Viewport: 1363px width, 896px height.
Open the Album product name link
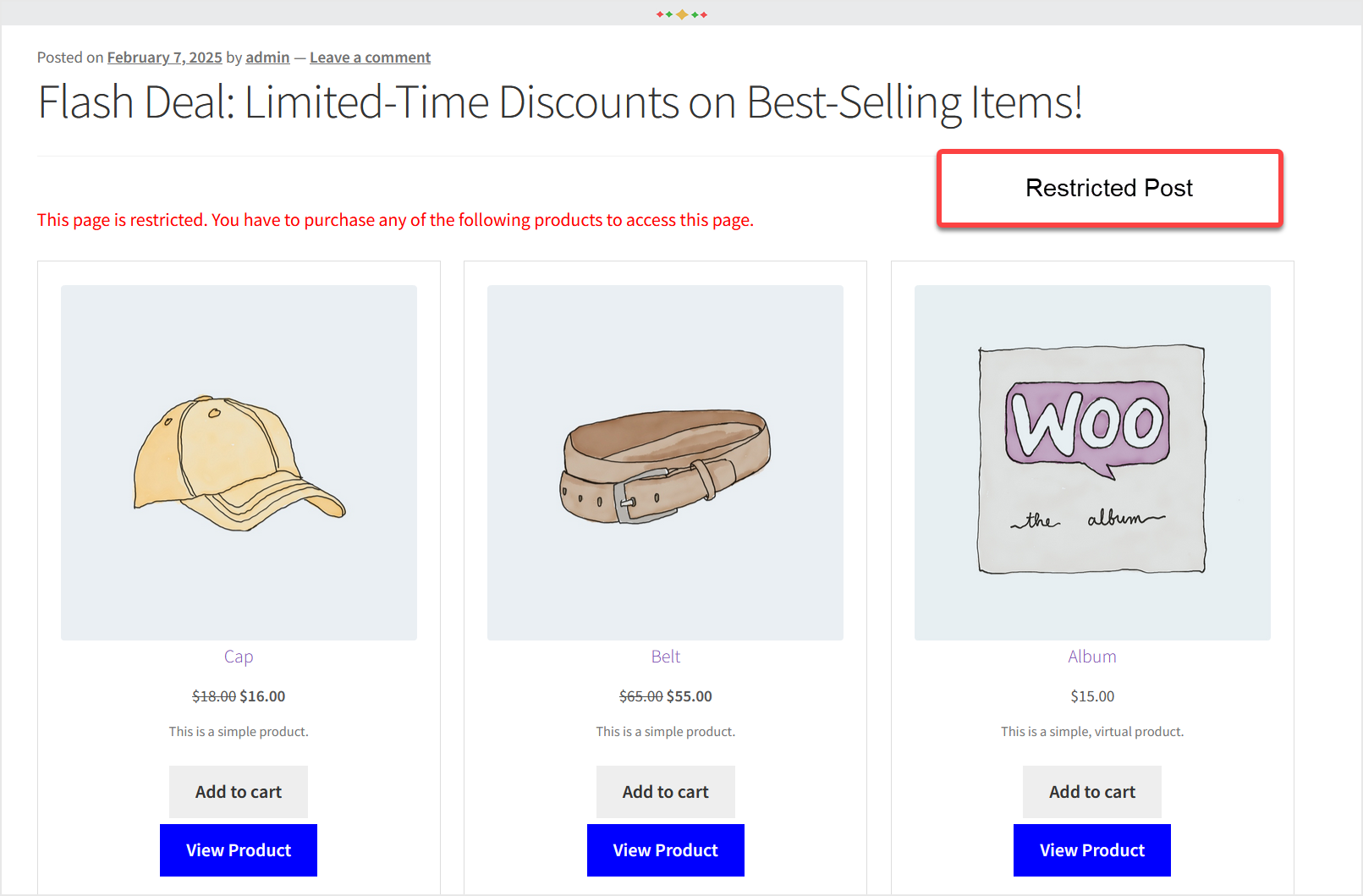(1091, 656)
